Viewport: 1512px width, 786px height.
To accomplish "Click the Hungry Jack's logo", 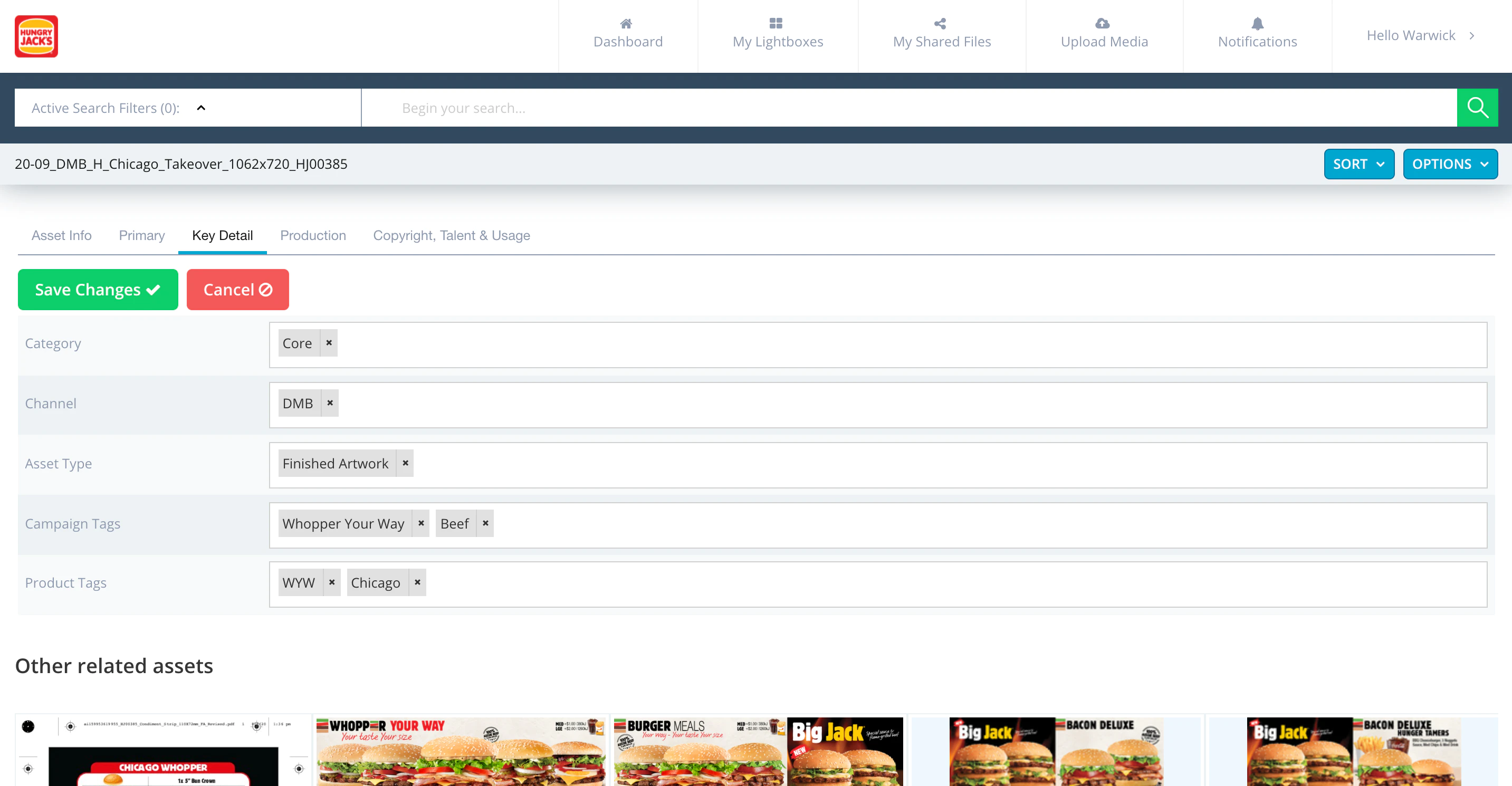I will [36, 36].
